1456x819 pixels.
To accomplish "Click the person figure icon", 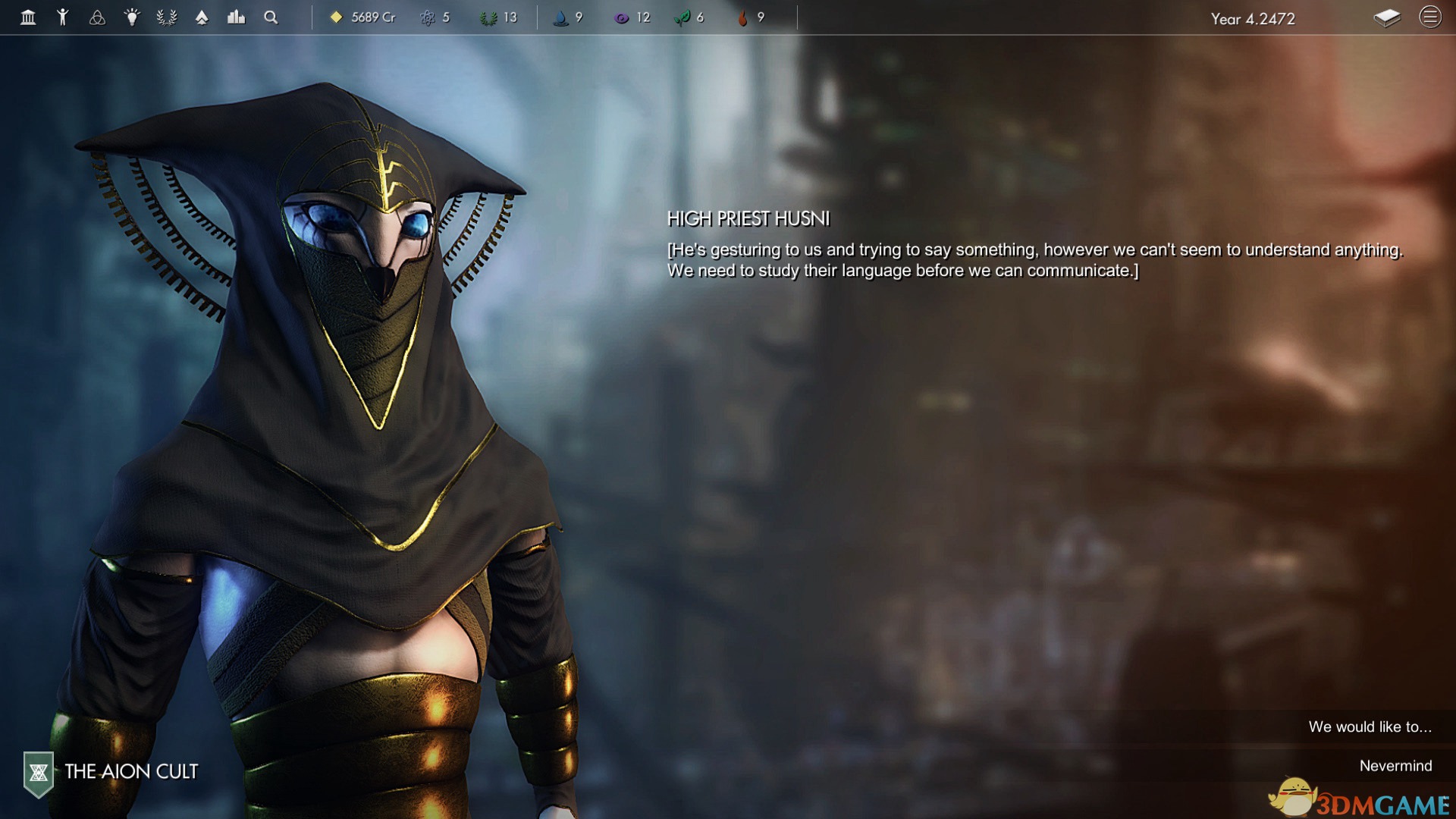I will (63, 17).
